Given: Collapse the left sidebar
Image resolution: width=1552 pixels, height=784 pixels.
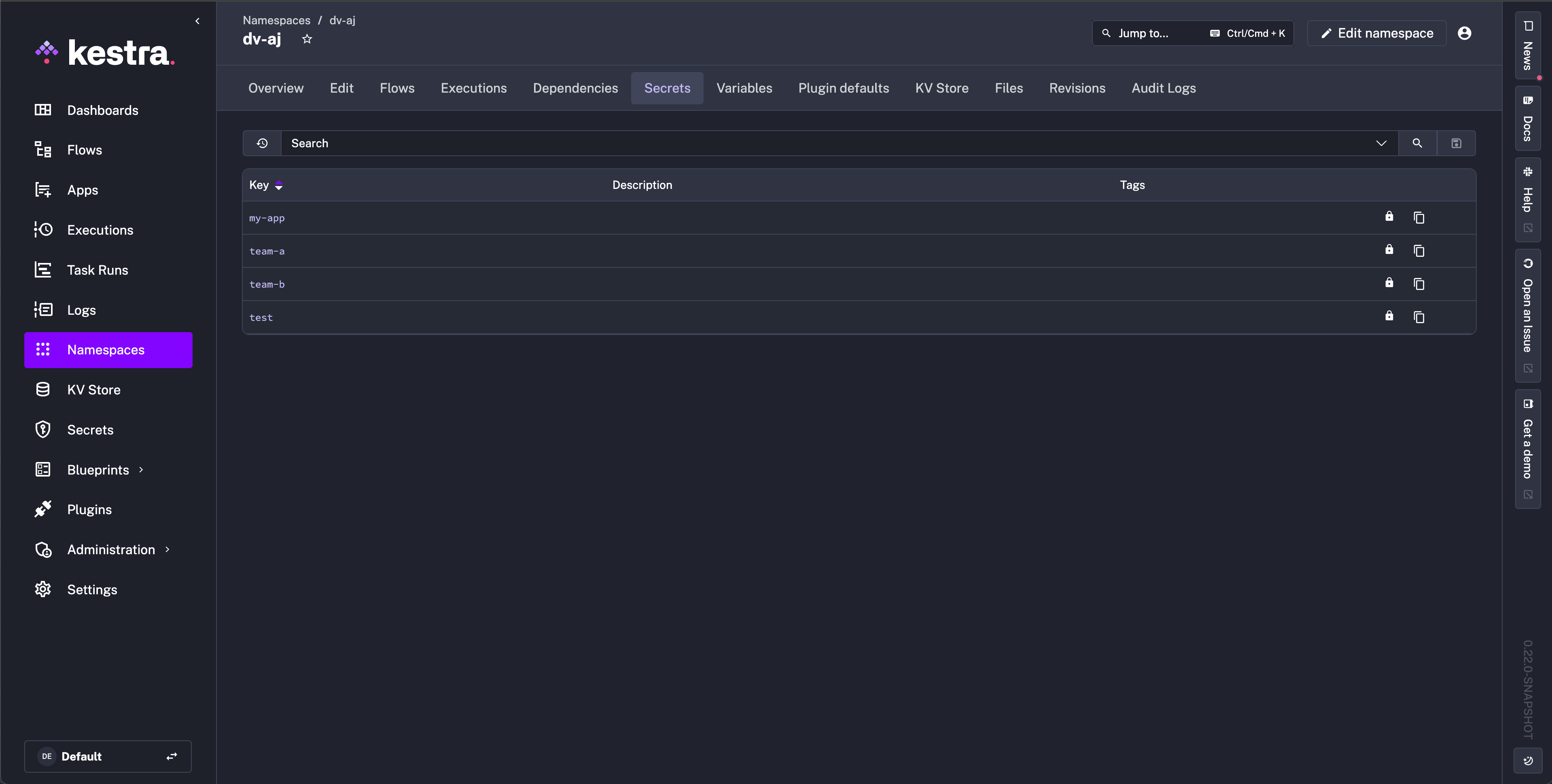Looking at the screenshot, I should pyautogui.click(x=197, y=21).
